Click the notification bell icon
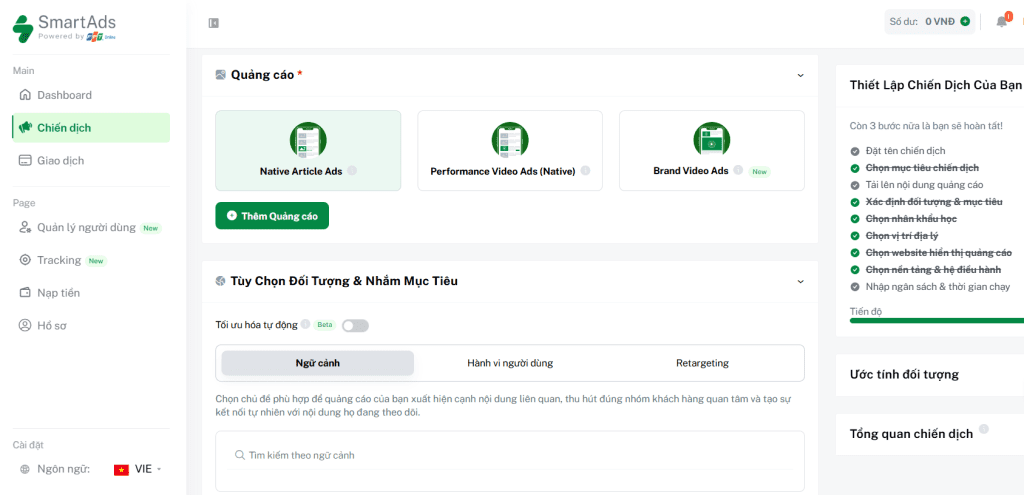Screen dimensions: 1024x495 coord(1001,21)
